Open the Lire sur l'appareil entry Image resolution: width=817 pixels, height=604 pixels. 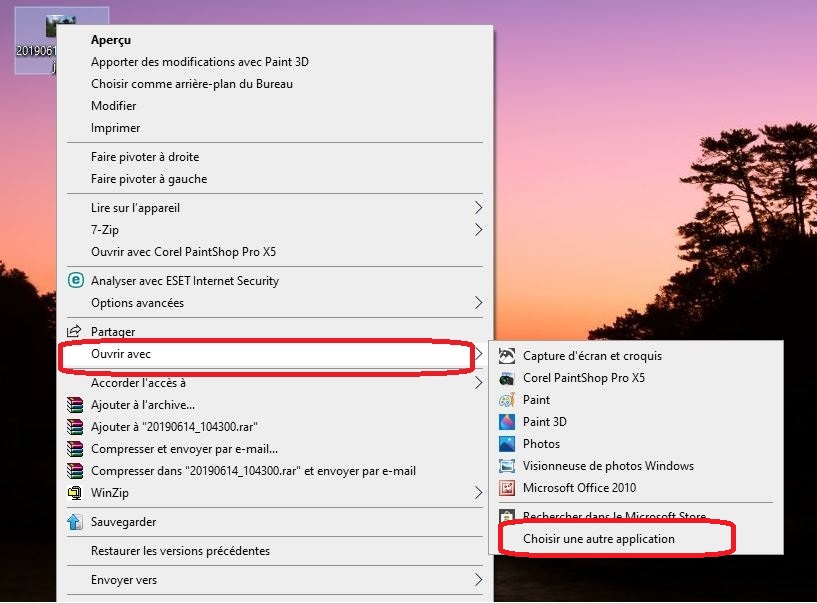275,207
